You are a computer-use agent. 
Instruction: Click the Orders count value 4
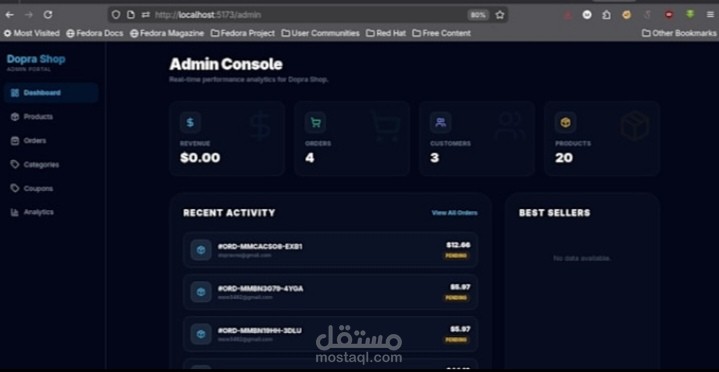[310, 158]
